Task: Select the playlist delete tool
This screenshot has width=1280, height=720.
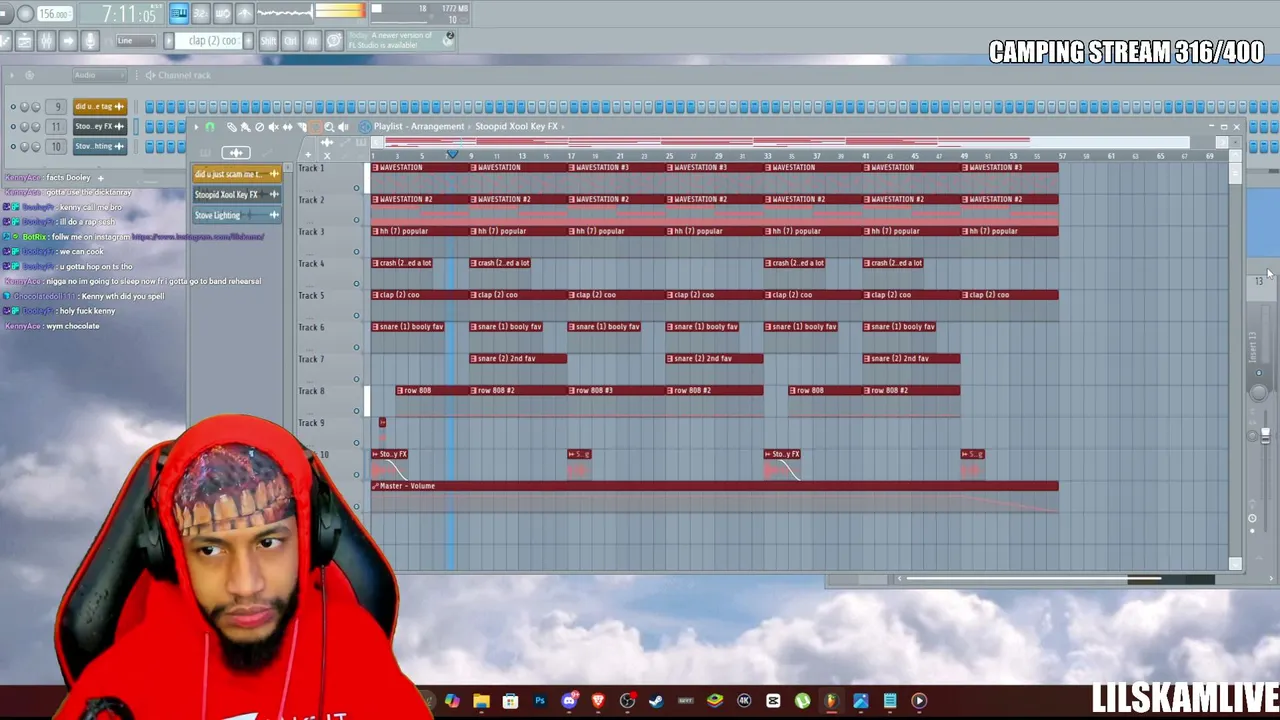Action: coord(260,127)
